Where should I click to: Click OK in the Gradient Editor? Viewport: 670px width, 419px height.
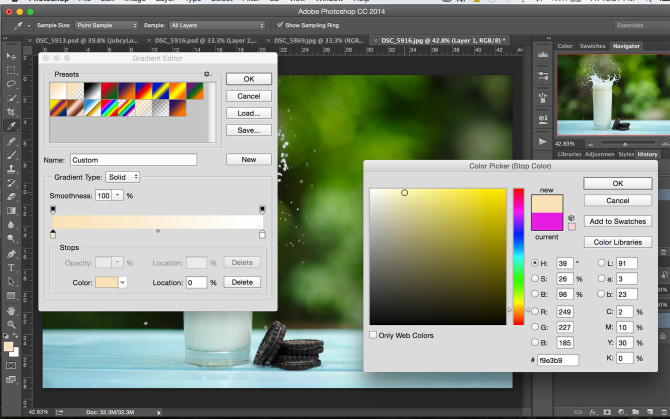pos(249,79)
